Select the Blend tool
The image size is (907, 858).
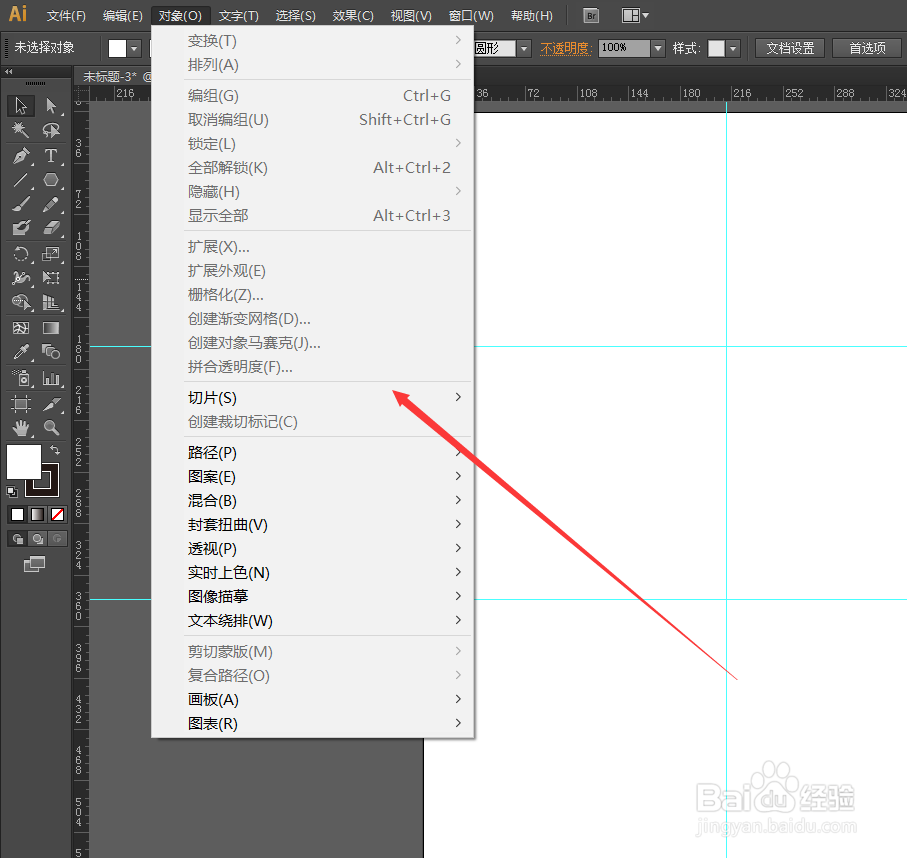(51, 352)
